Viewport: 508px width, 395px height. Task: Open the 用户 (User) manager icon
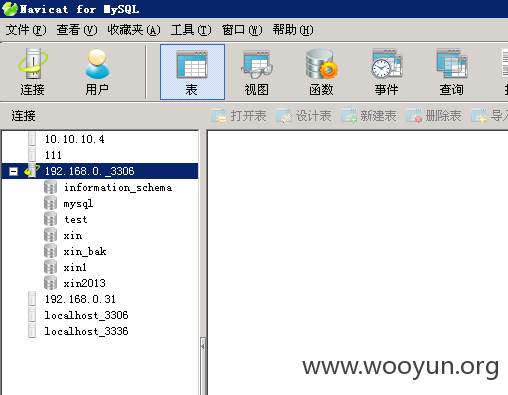pos(97,72)
